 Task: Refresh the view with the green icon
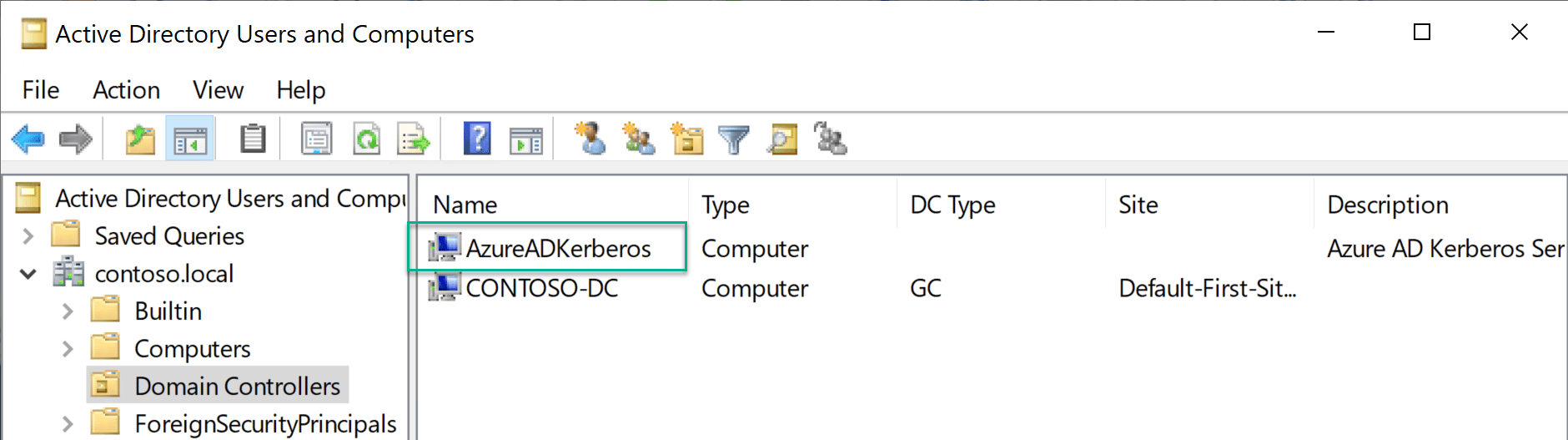[367, 139]
